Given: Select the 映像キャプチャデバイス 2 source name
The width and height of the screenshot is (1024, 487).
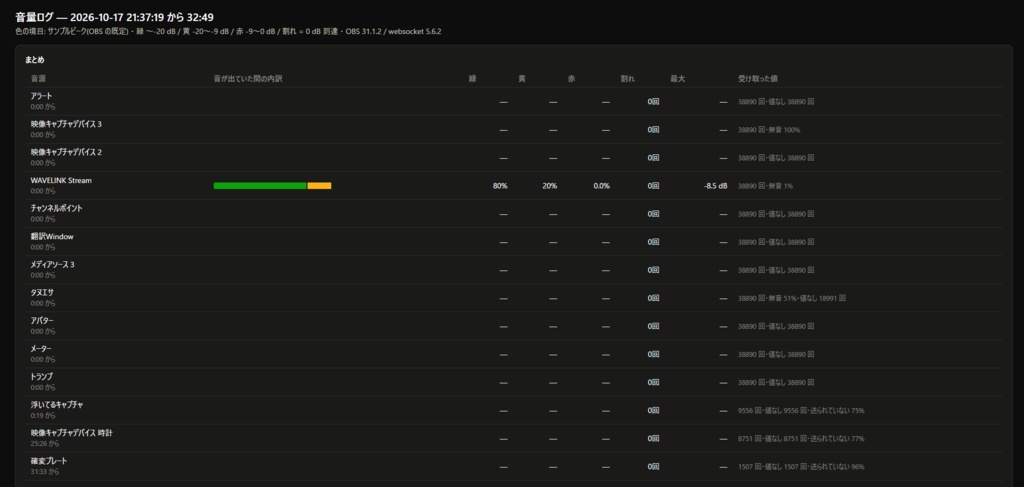Looking at the screenshot, I should 66,152.
